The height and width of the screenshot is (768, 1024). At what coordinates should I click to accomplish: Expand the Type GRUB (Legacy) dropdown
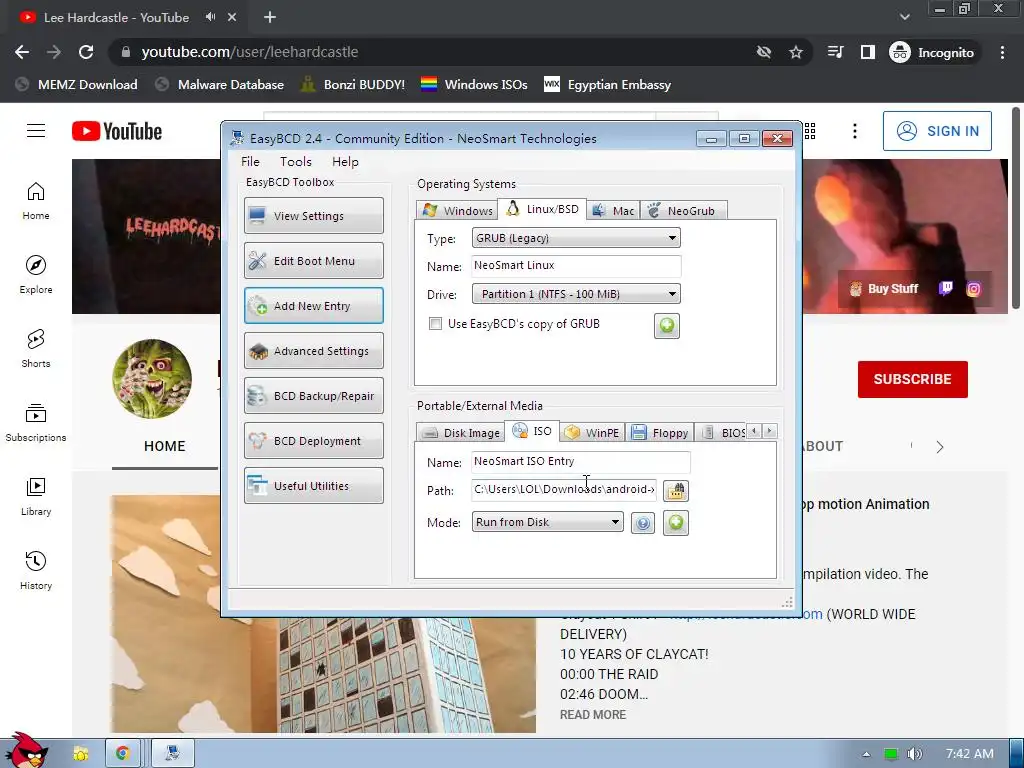tap(576, 238)
